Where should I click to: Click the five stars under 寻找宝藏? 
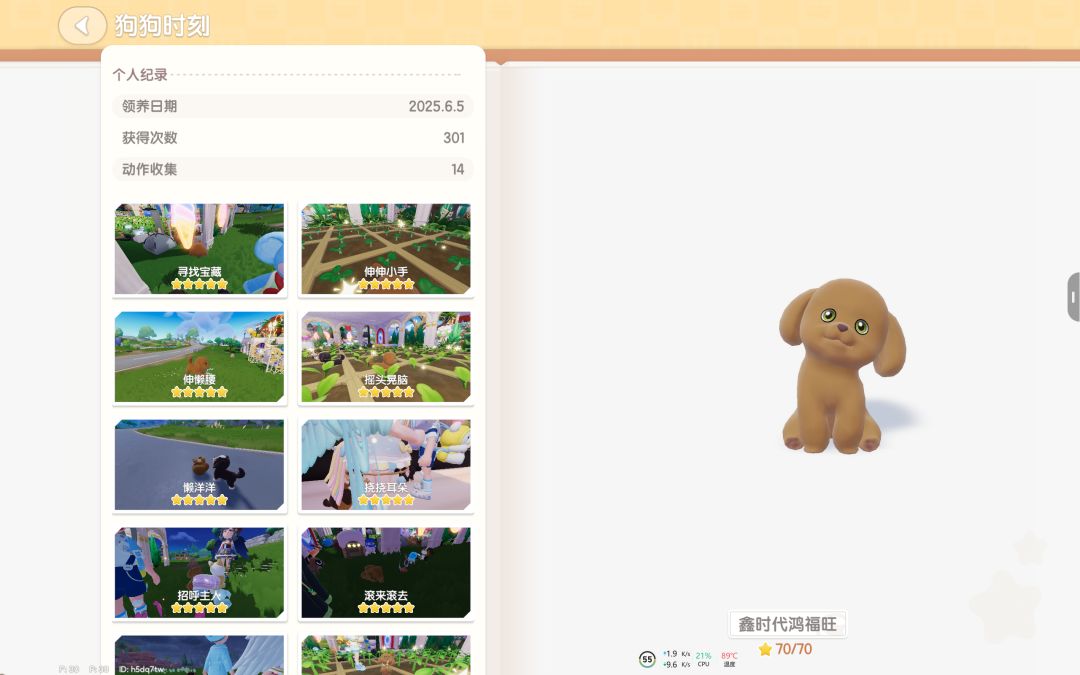(x=199, y=284)
